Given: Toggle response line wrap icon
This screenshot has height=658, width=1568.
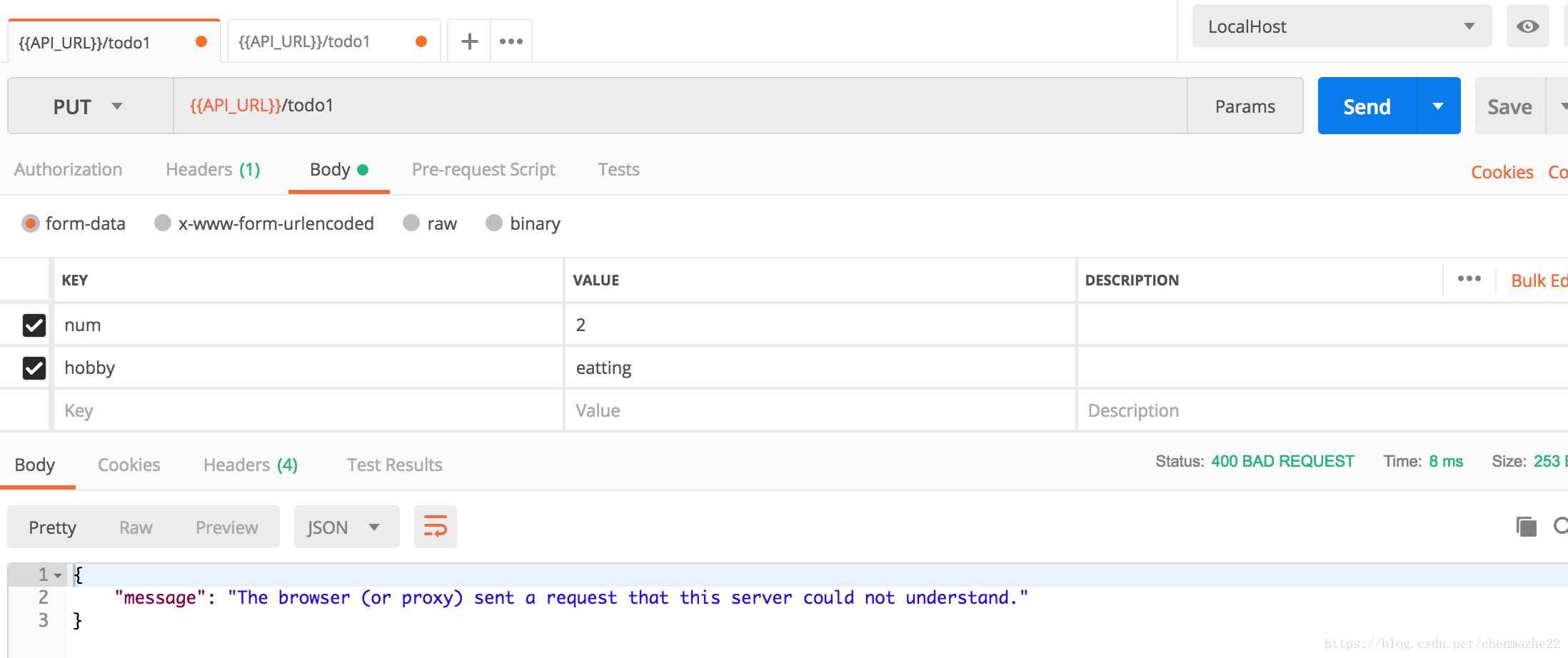Looking at the screenshot, I should point(435,527).
